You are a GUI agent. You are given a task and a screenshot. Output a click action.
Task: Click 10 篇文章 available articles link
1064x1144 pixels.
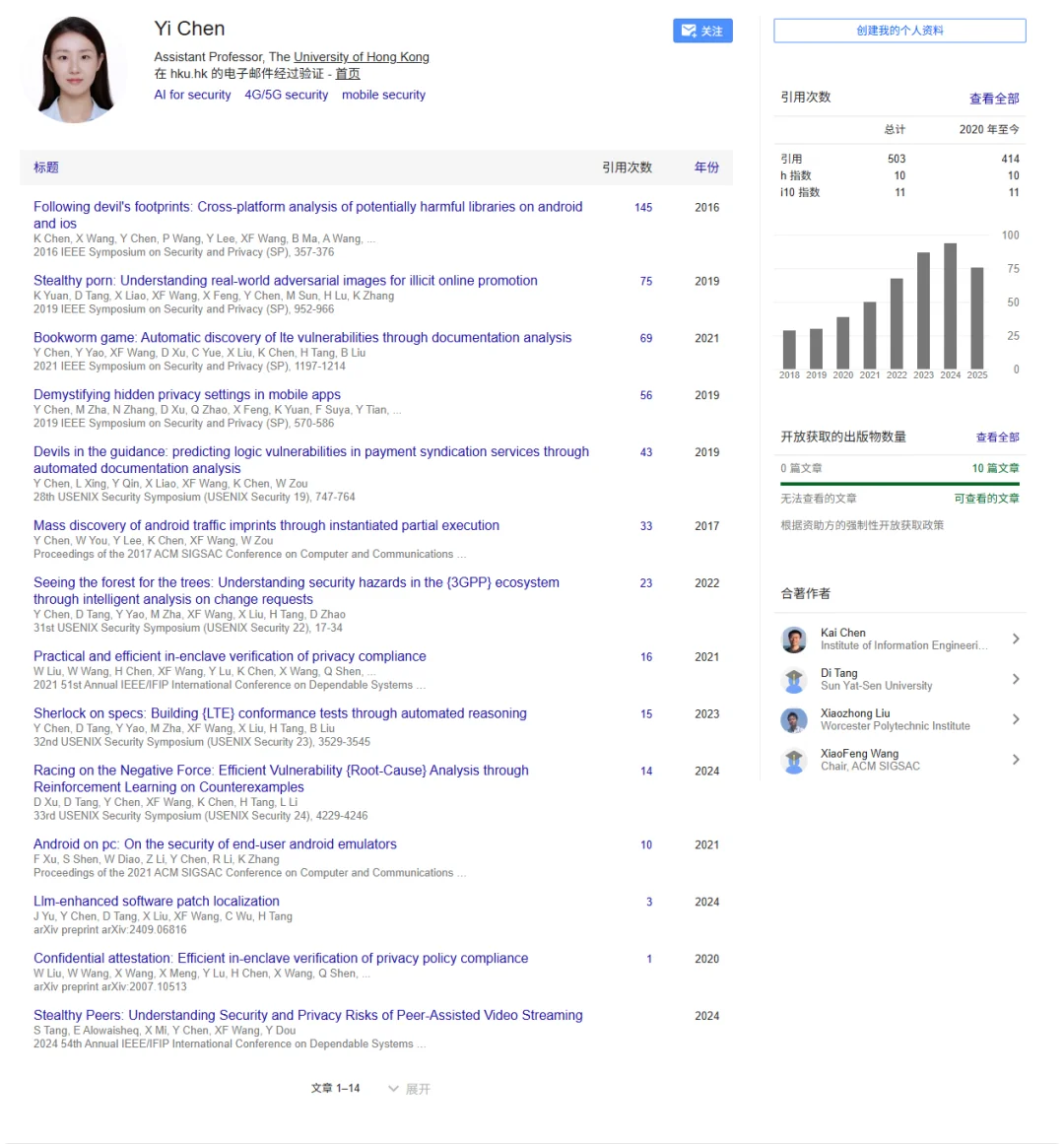click(995, 468)
